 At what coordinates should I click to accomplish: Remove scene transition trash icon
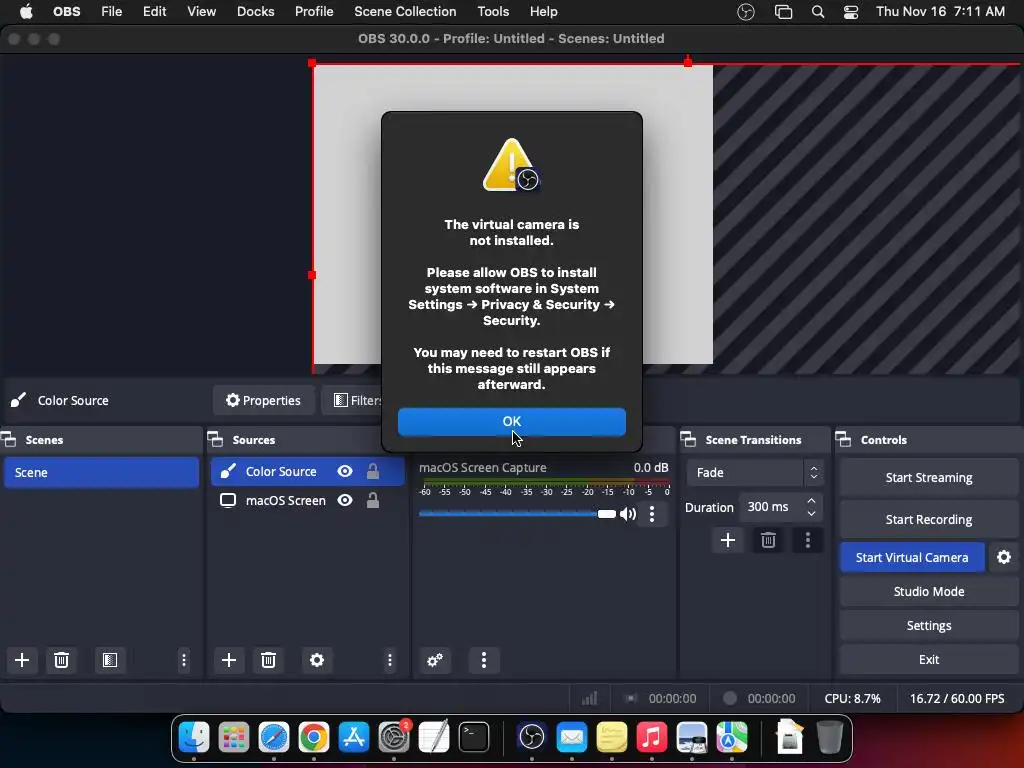click(768, 540)
